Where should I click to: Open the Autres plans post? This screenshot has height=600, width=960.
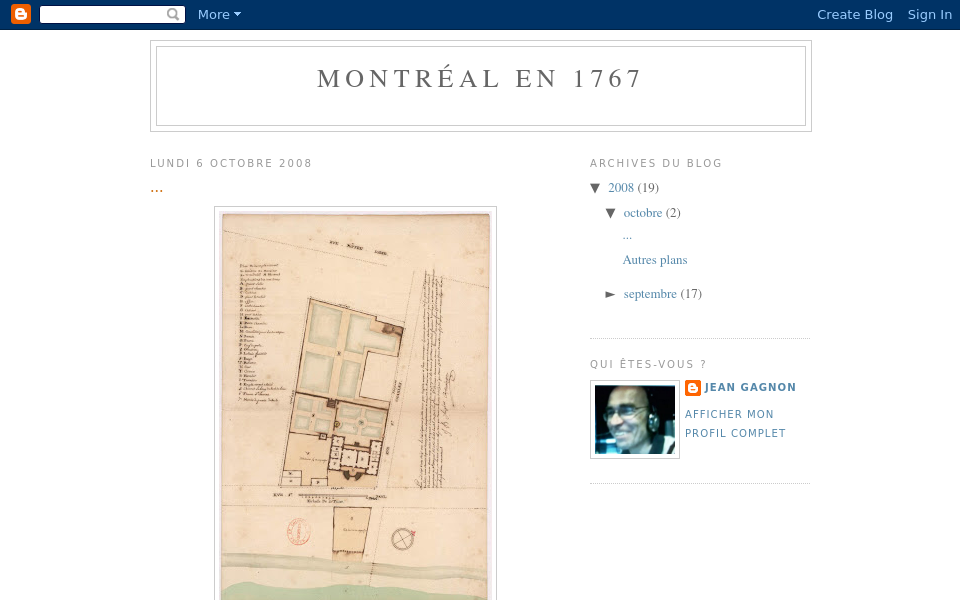point(654,260)
